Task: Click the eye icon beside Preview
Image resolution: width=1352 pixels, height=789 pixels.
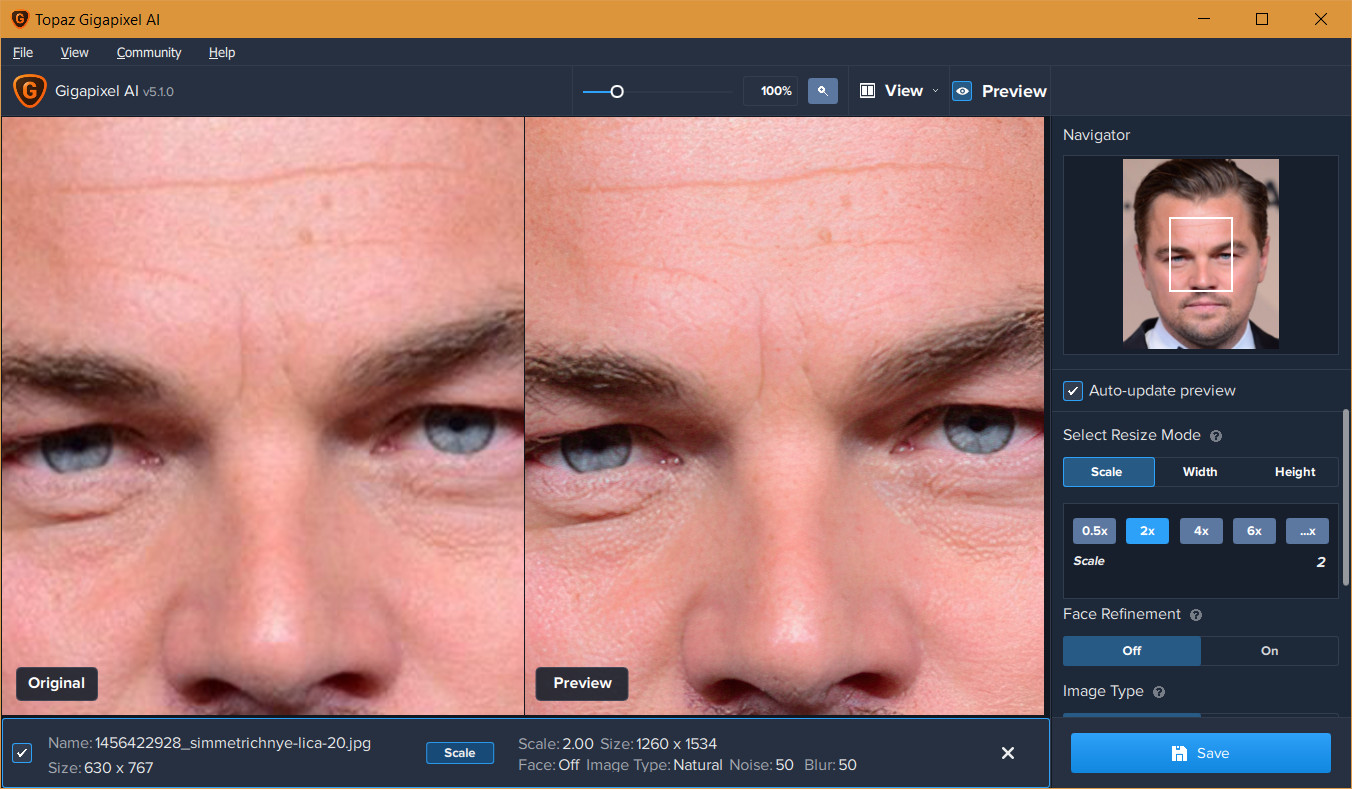Action: point(962,90)
